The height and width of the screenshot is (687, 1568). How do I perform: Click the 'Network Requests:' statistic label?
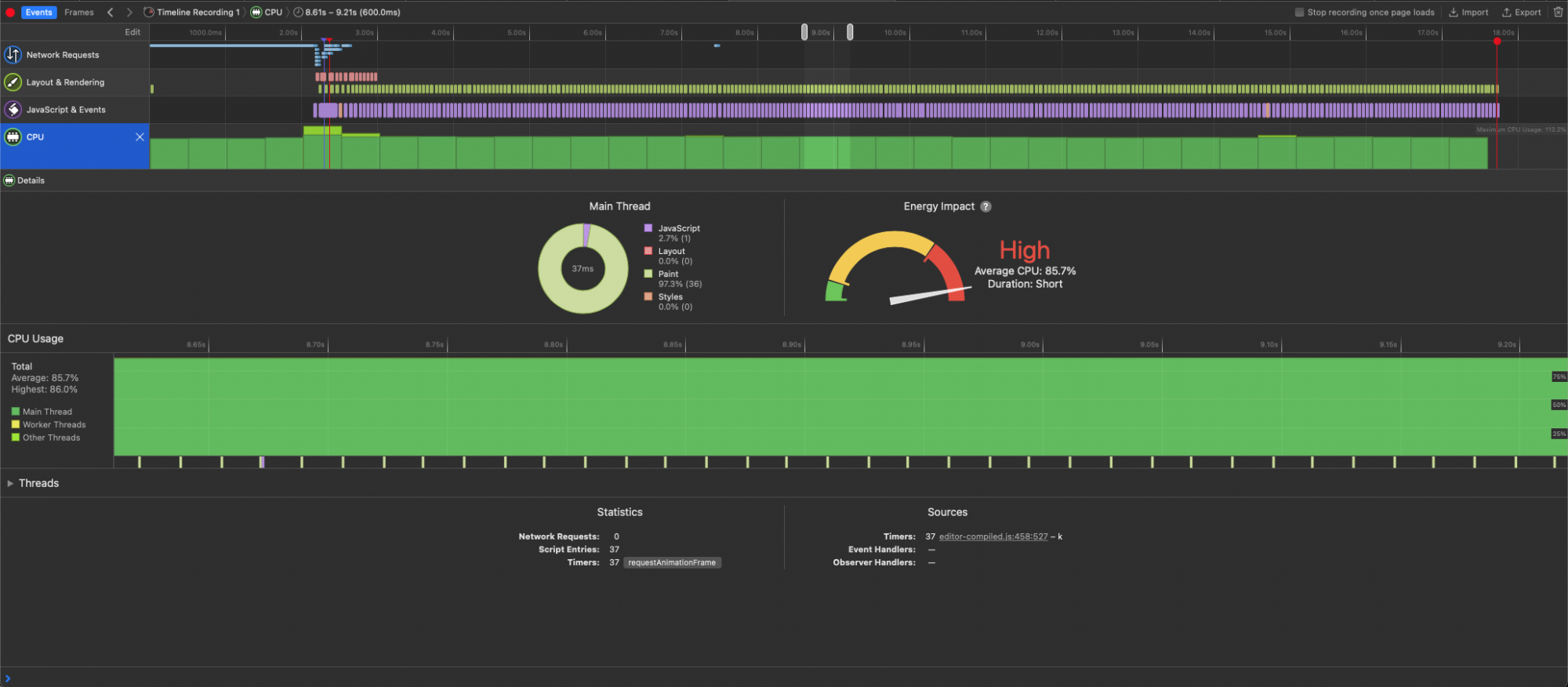click(x=559, y=536)
